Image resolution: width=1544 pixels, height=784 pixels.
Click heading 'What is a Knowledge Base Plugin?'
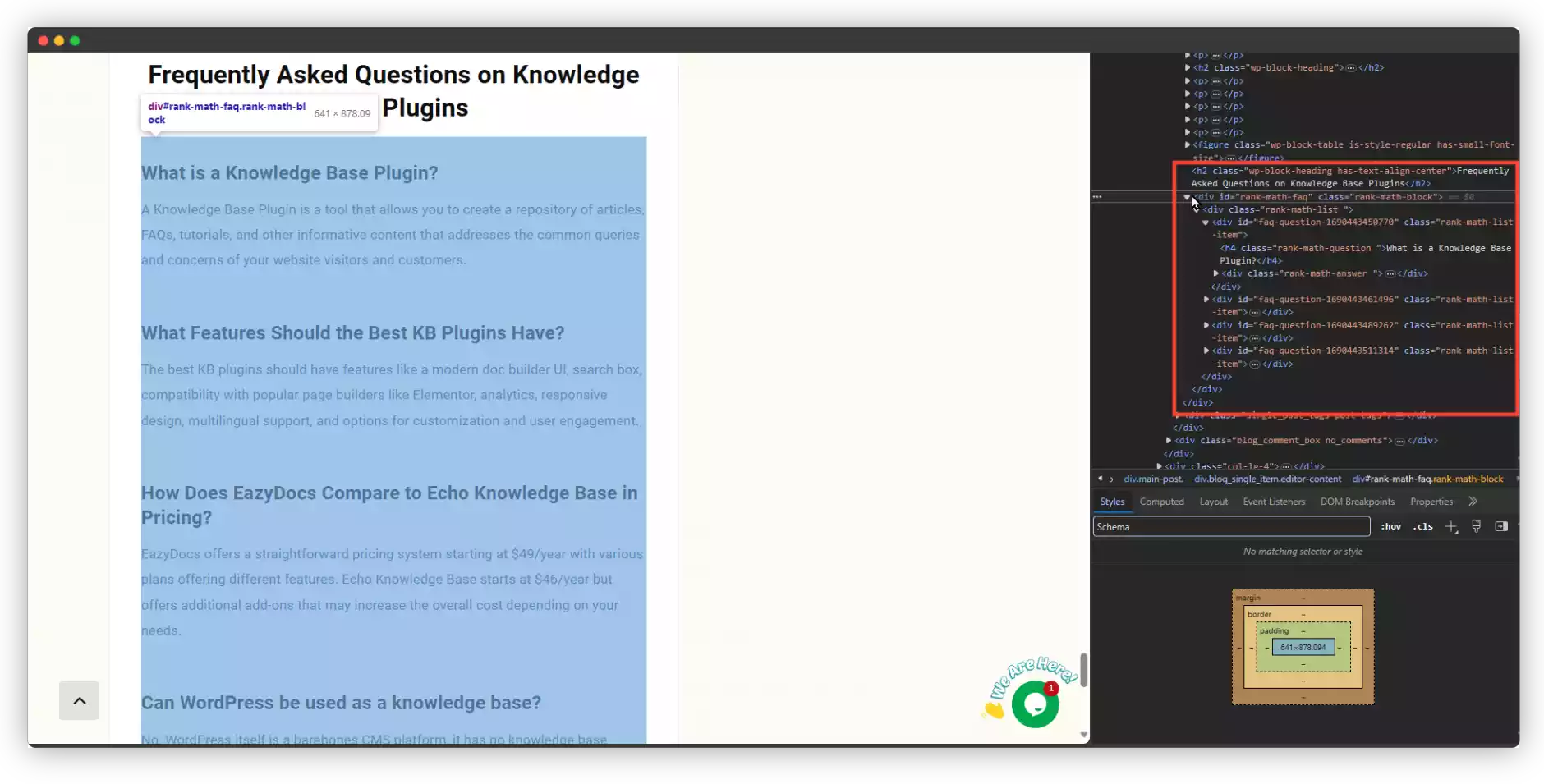(289, 173)
